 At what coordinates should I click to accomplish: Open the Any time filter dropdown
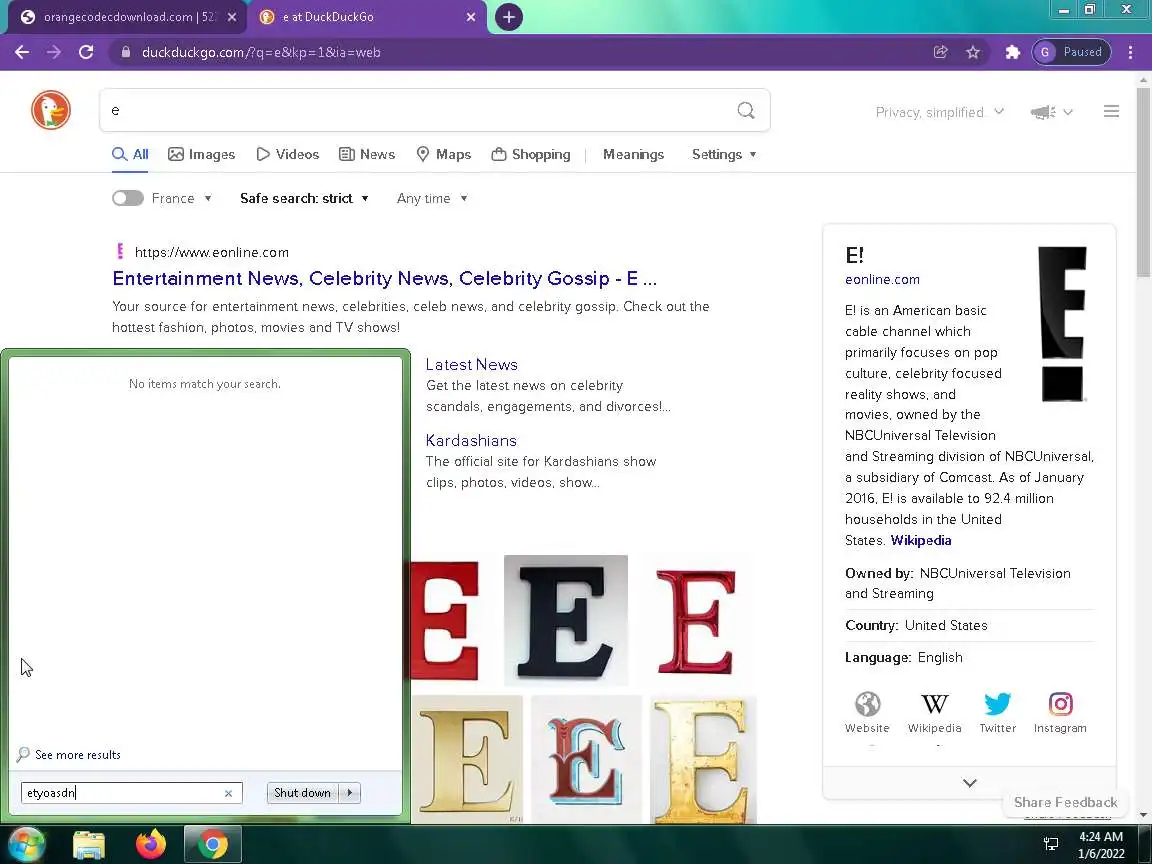(432, 198)
